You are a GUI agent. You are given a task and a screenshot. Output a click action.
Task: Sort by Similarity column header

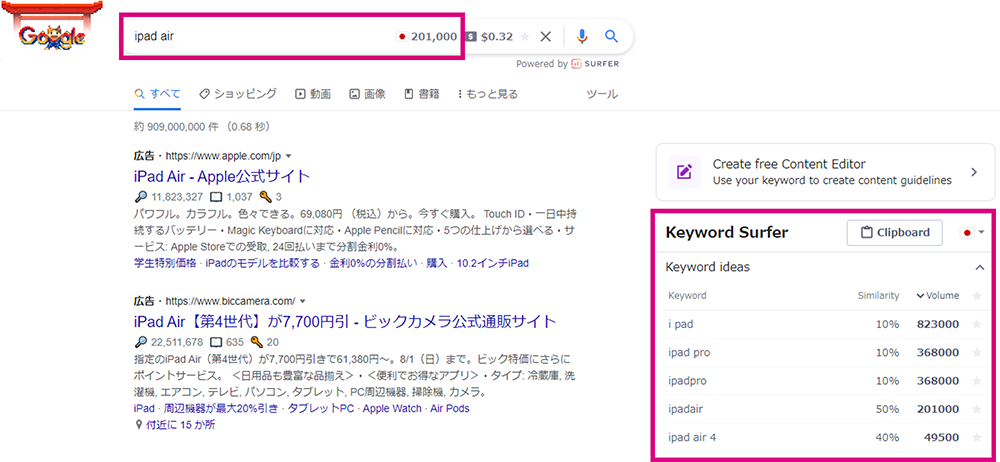click(878, 295)
